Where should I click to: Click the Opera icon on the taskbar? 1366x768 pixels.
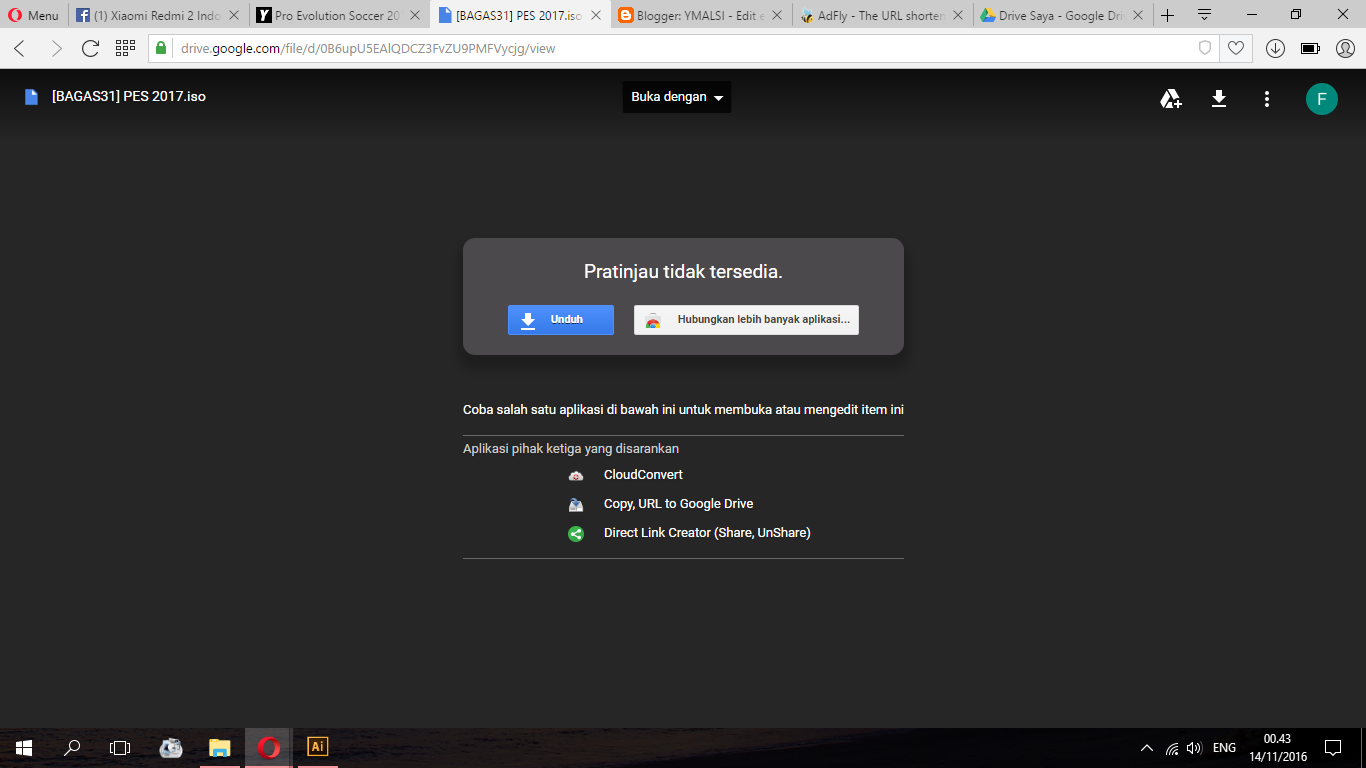pyautogui.click(x=268, y=747)
